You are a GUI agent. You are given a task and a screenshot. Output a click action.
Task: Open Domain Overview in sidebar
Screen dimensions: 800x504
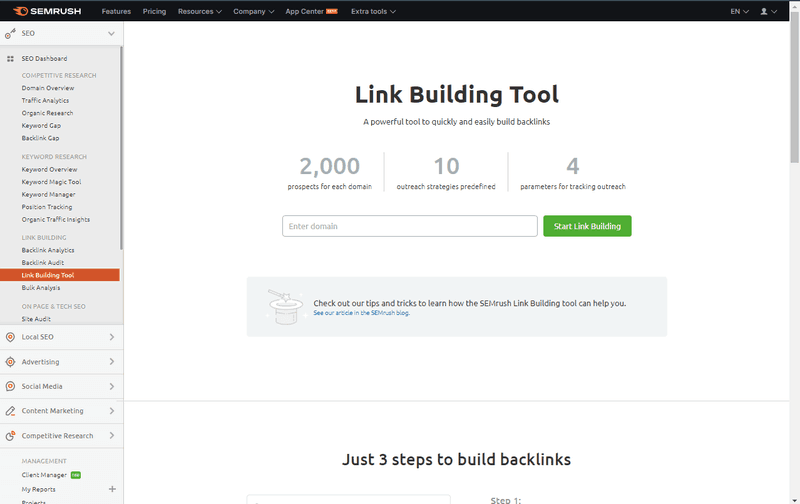coord(48,88)
